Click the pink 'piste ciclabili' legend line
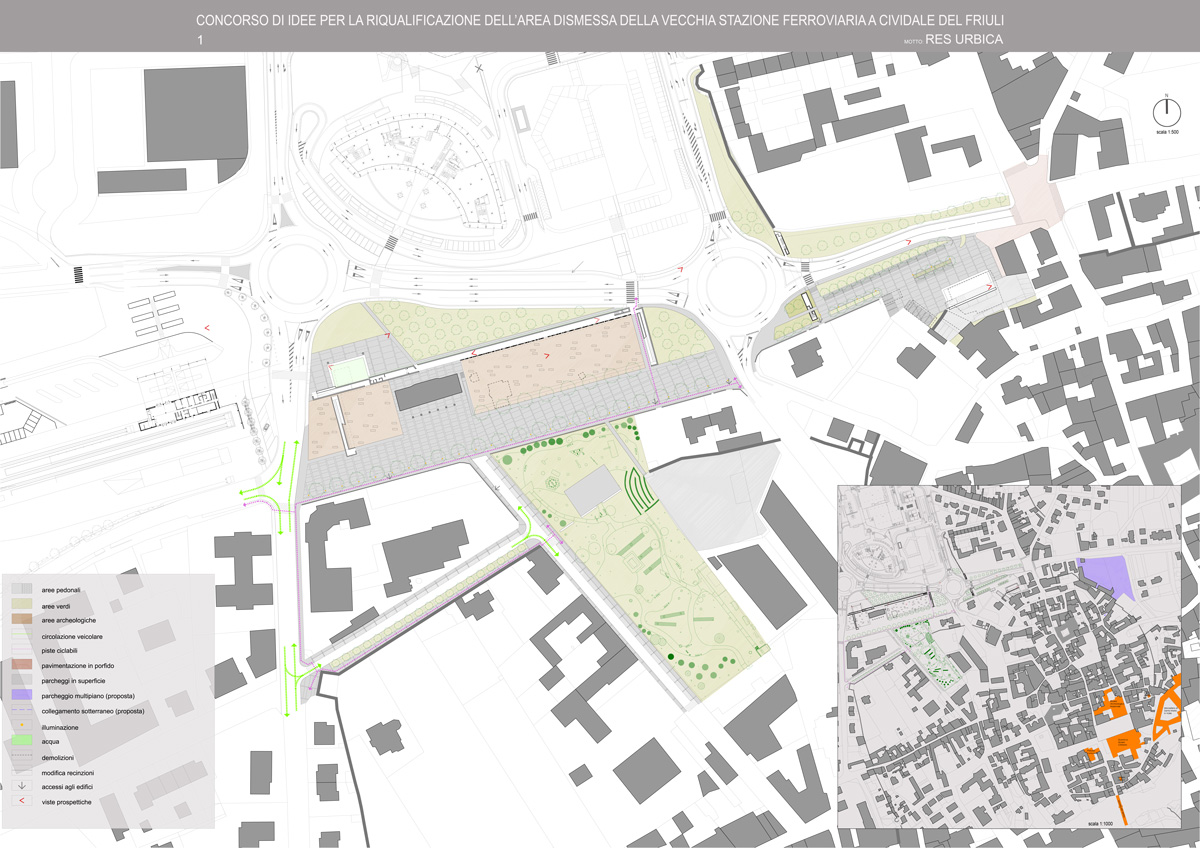Screen dimensions: 1200x848 click(x=22, y=651)
